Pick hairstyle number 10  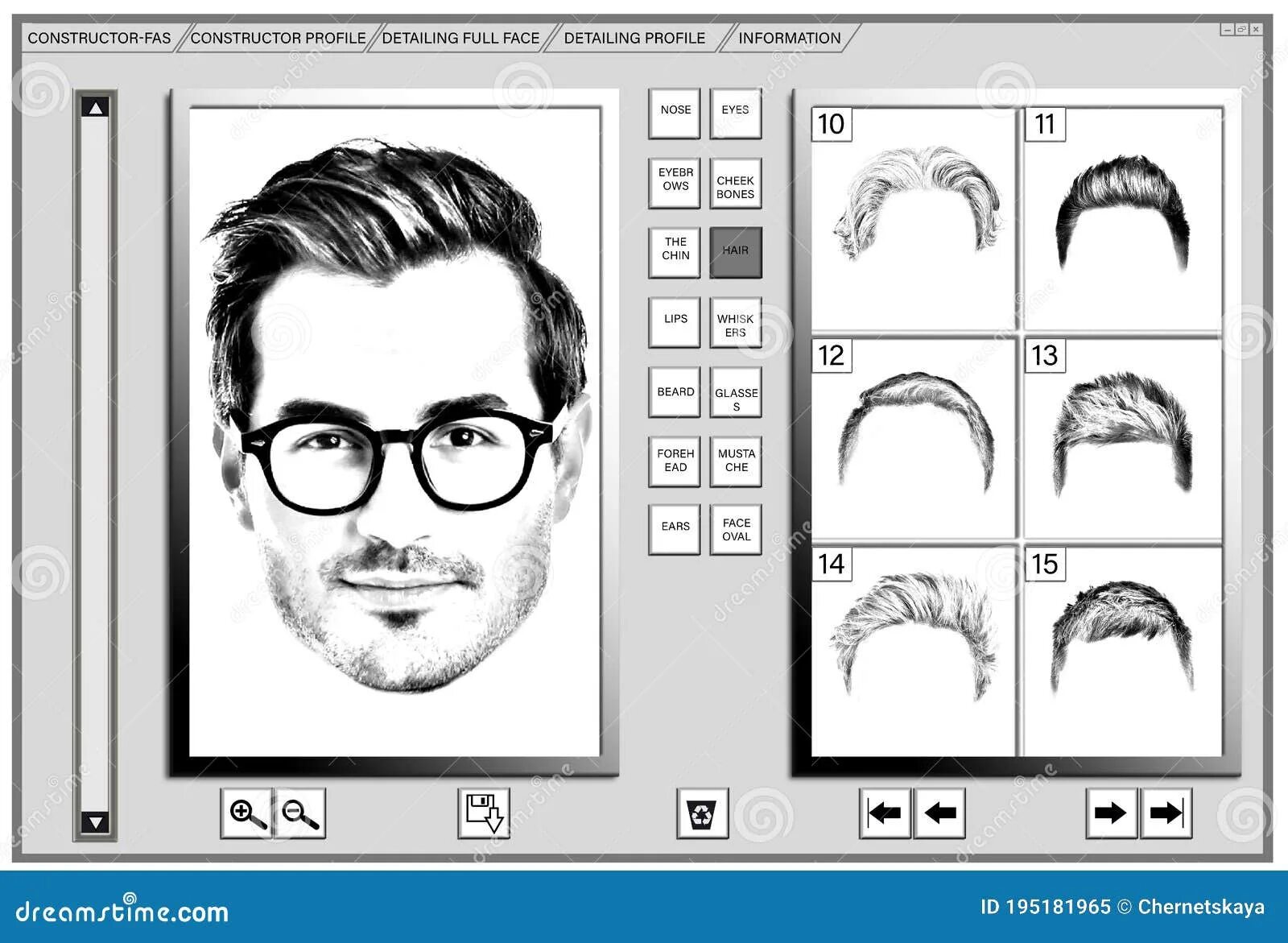(x=914, y=218)
